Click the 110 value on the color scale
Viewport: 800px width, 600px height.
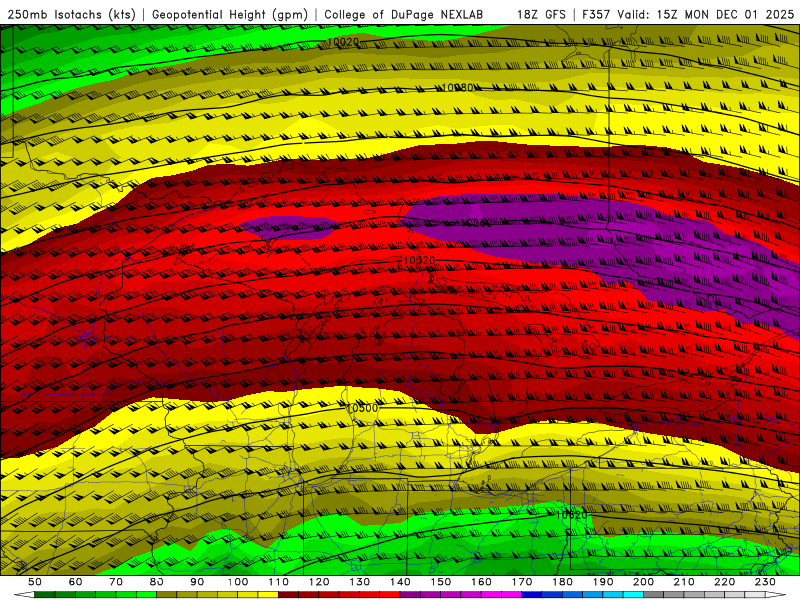click(279, 582)
